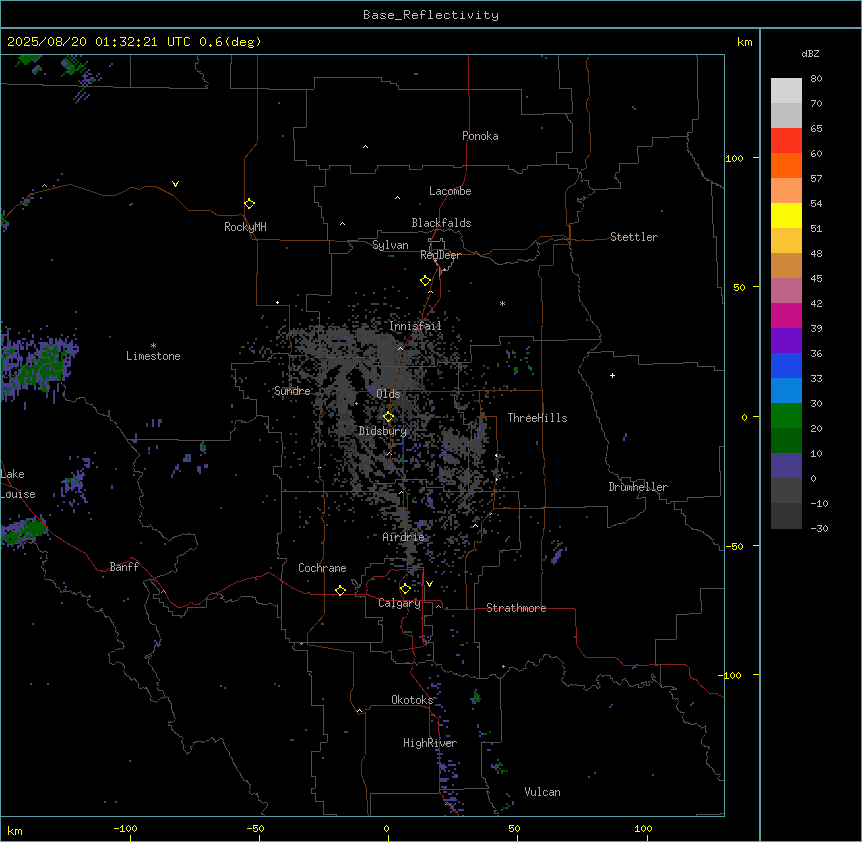Select the yellow diamond marker south of RedDeer

(x=426, y=281)
